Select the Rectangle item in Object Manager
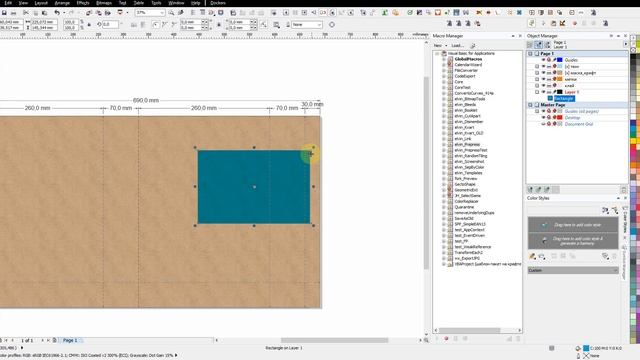The width and height of the screenshot is (640, 360). 564,98
